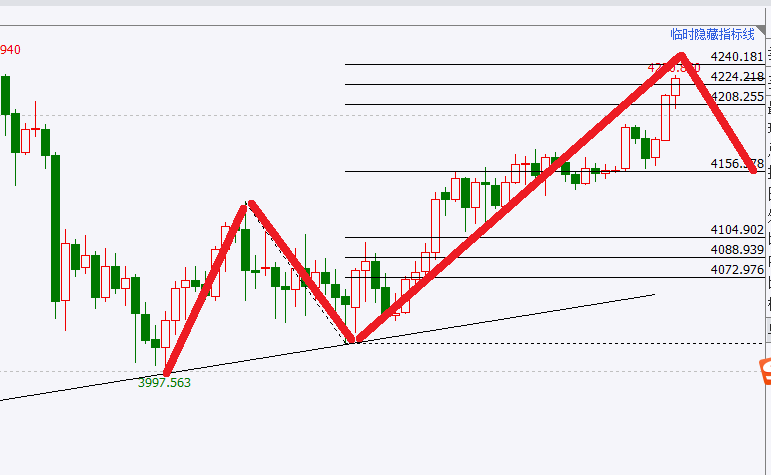The height and width of the screenshot is (475, 771).
Task: Click the tall red candle below the peak label
Action: 665,118
